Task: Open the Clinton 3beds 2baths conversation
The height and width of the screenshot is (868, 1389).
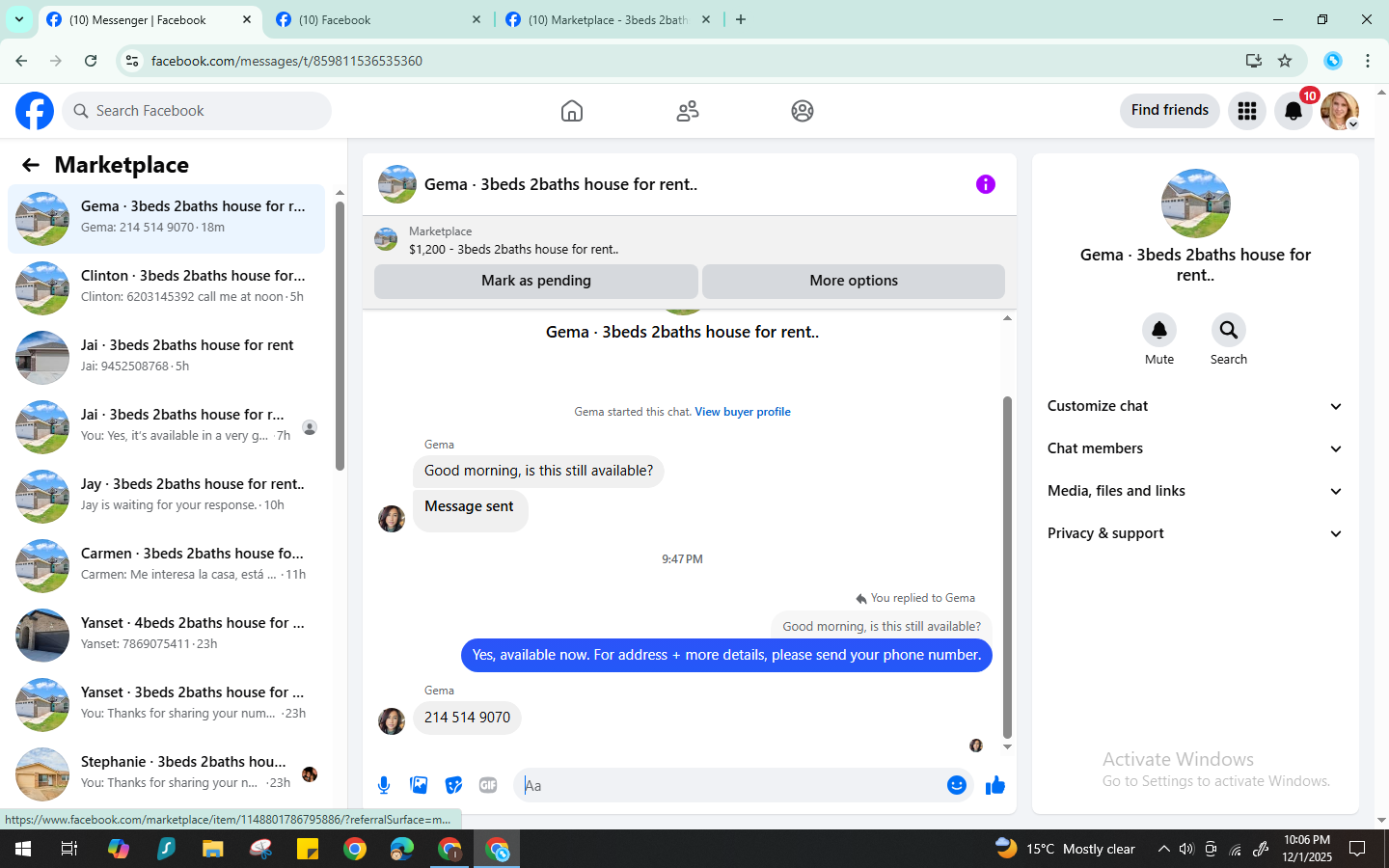Action: pos(166,288)
